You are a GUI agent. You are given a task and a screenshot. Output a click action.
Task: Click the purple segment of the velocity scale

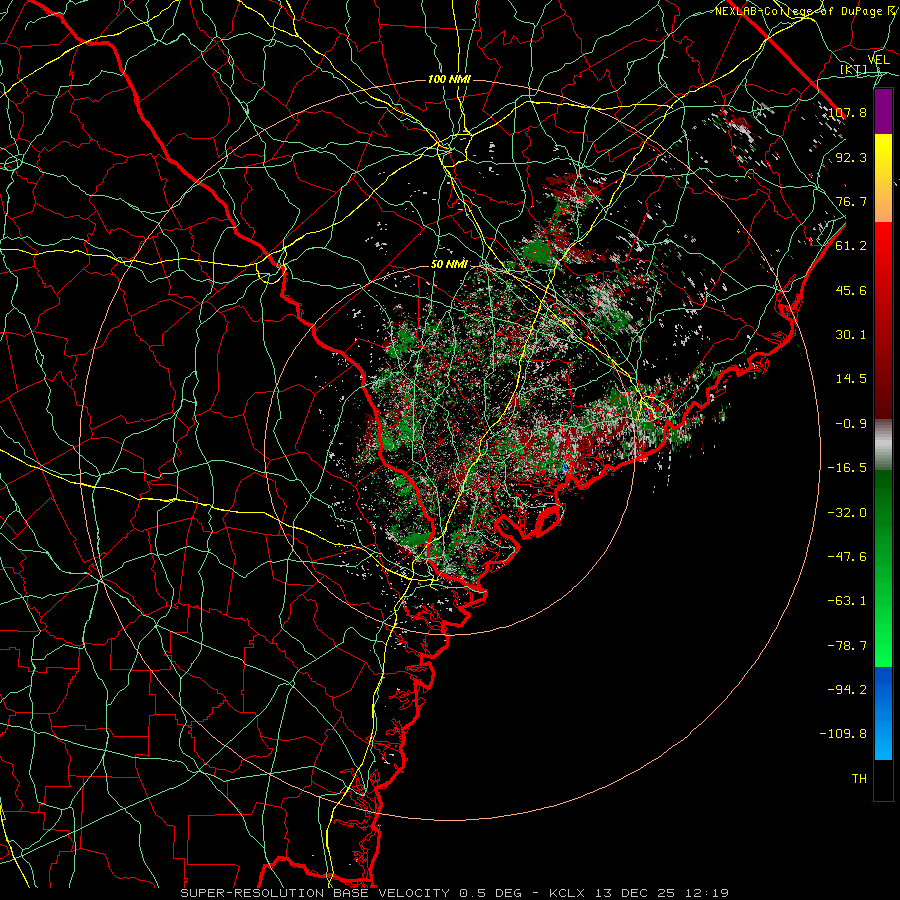[883, 111]
